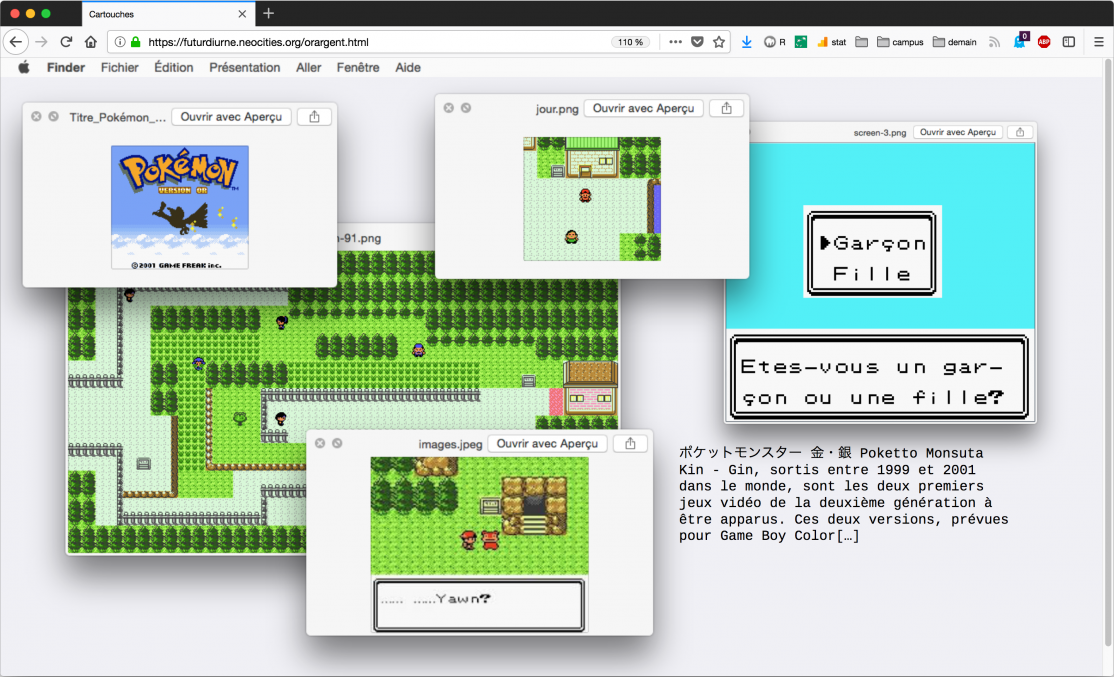Save page to Pocket icon
This screenshot has height=677, width=1114.
(698, 42)
